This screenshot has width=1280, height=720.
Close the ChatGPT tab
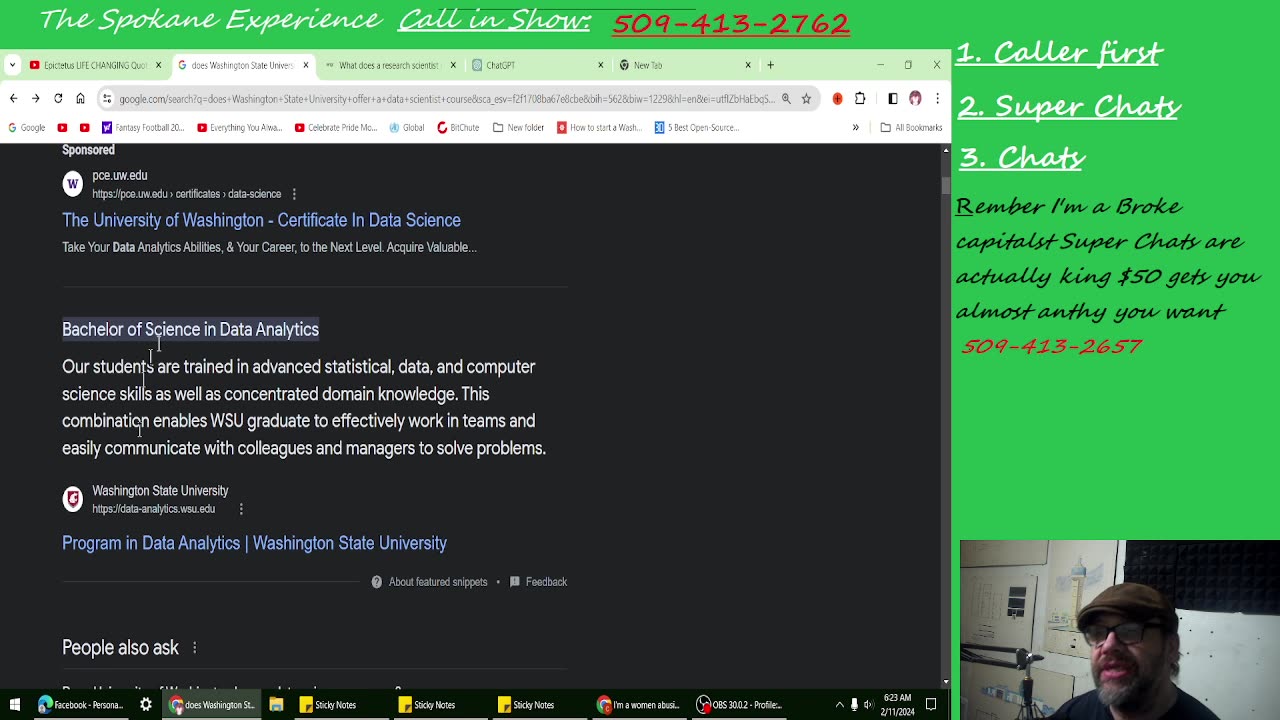(x=600, y=65)
